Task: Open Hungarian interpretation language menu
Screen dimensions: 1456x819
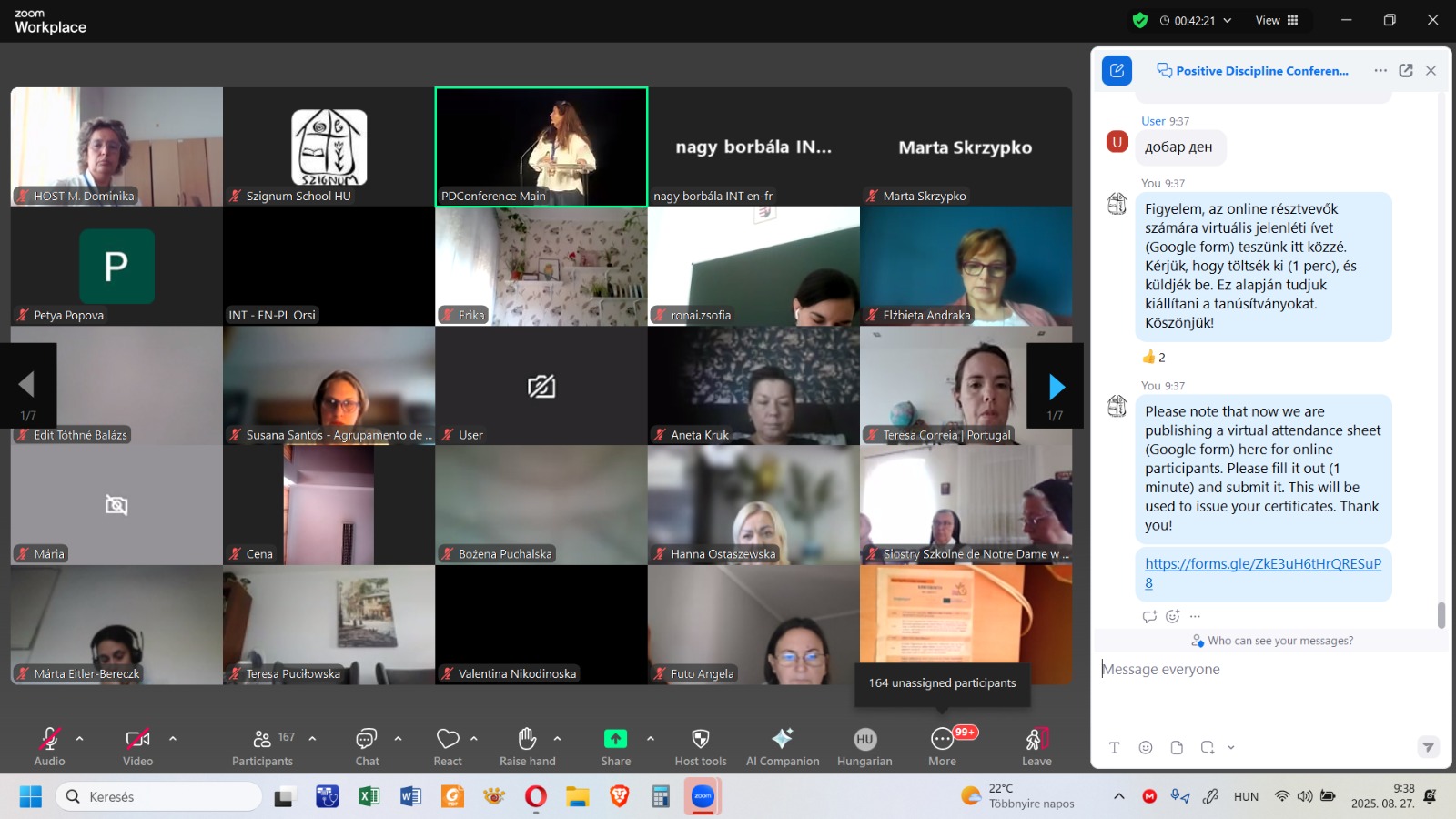Action: [x=864, y=739]
